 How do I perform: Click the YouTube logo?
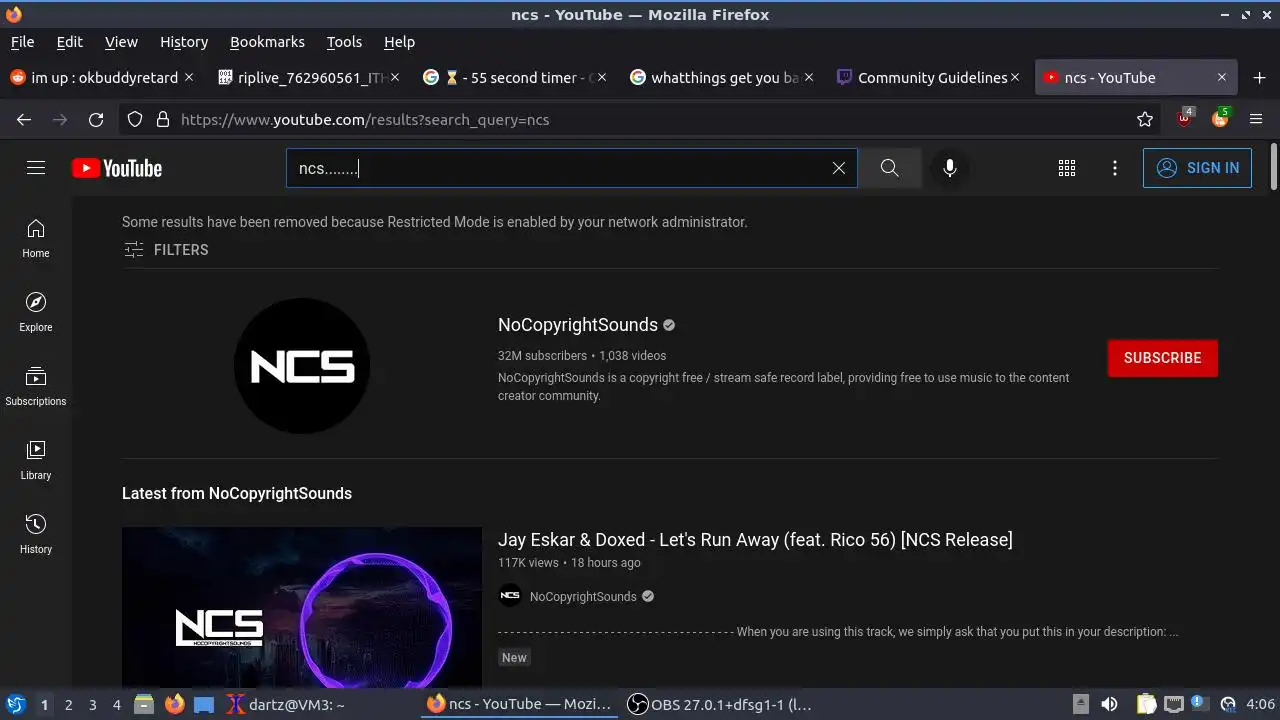tap(117, 168)
